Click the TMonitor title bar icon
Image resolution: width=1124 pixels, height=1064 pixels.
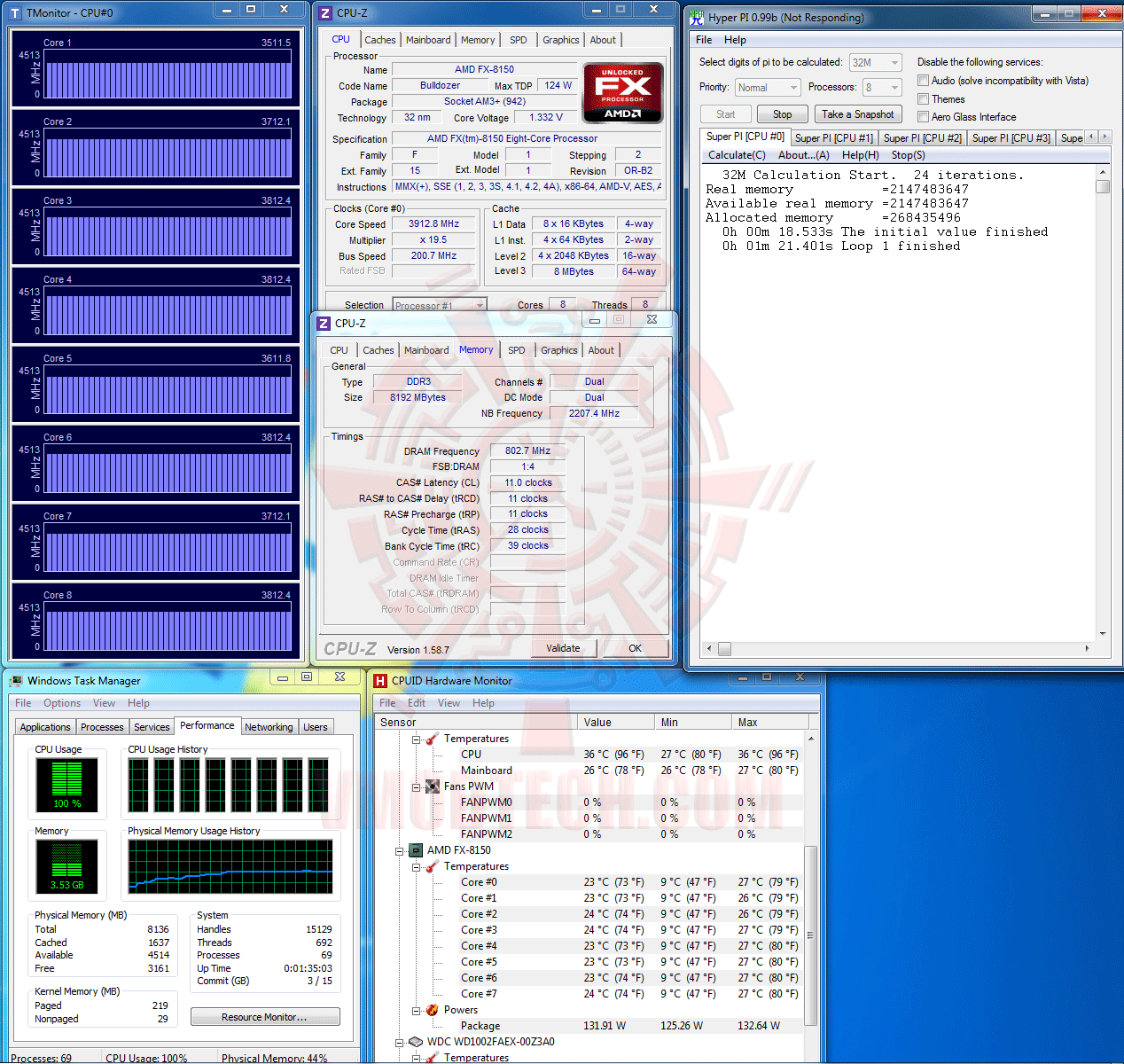click(15, 13)
